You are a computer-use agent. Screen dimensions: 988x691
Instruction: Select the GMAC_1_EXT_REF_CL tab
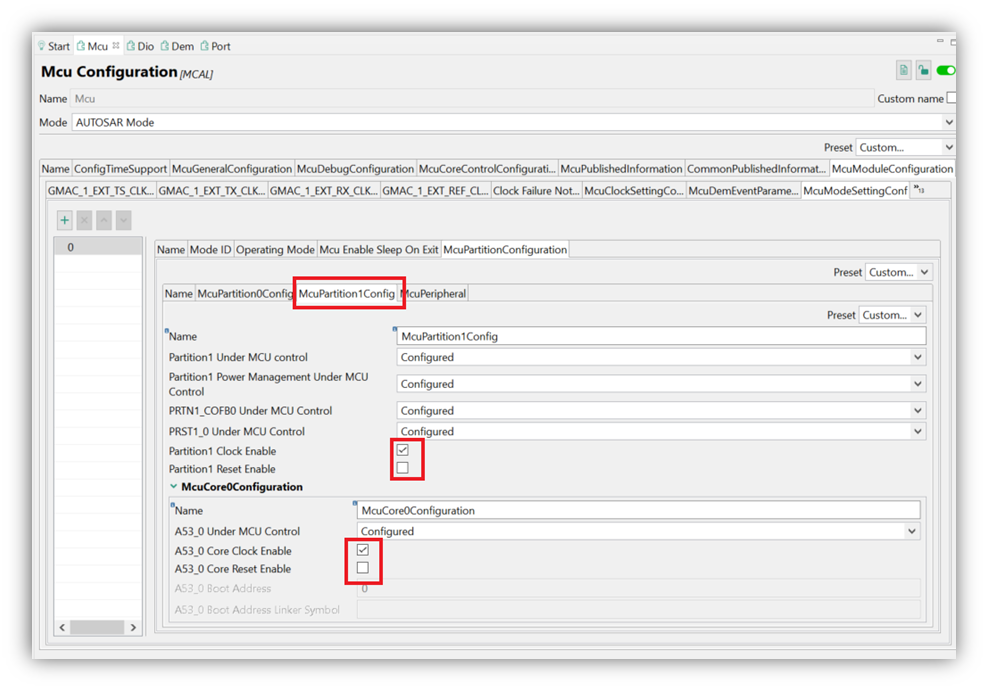point(435,190)
